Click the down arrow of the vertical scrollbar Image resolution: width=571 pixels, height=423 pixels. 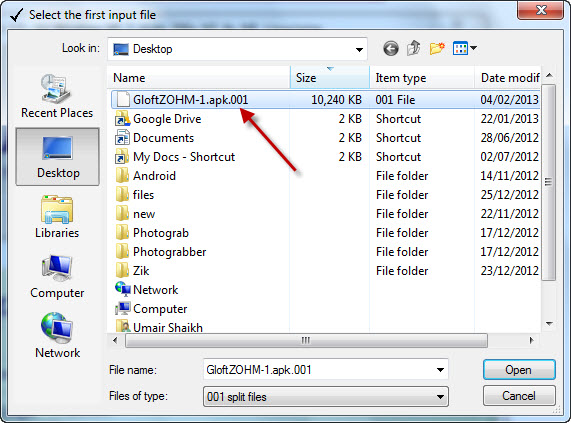(x=549, y=324)
